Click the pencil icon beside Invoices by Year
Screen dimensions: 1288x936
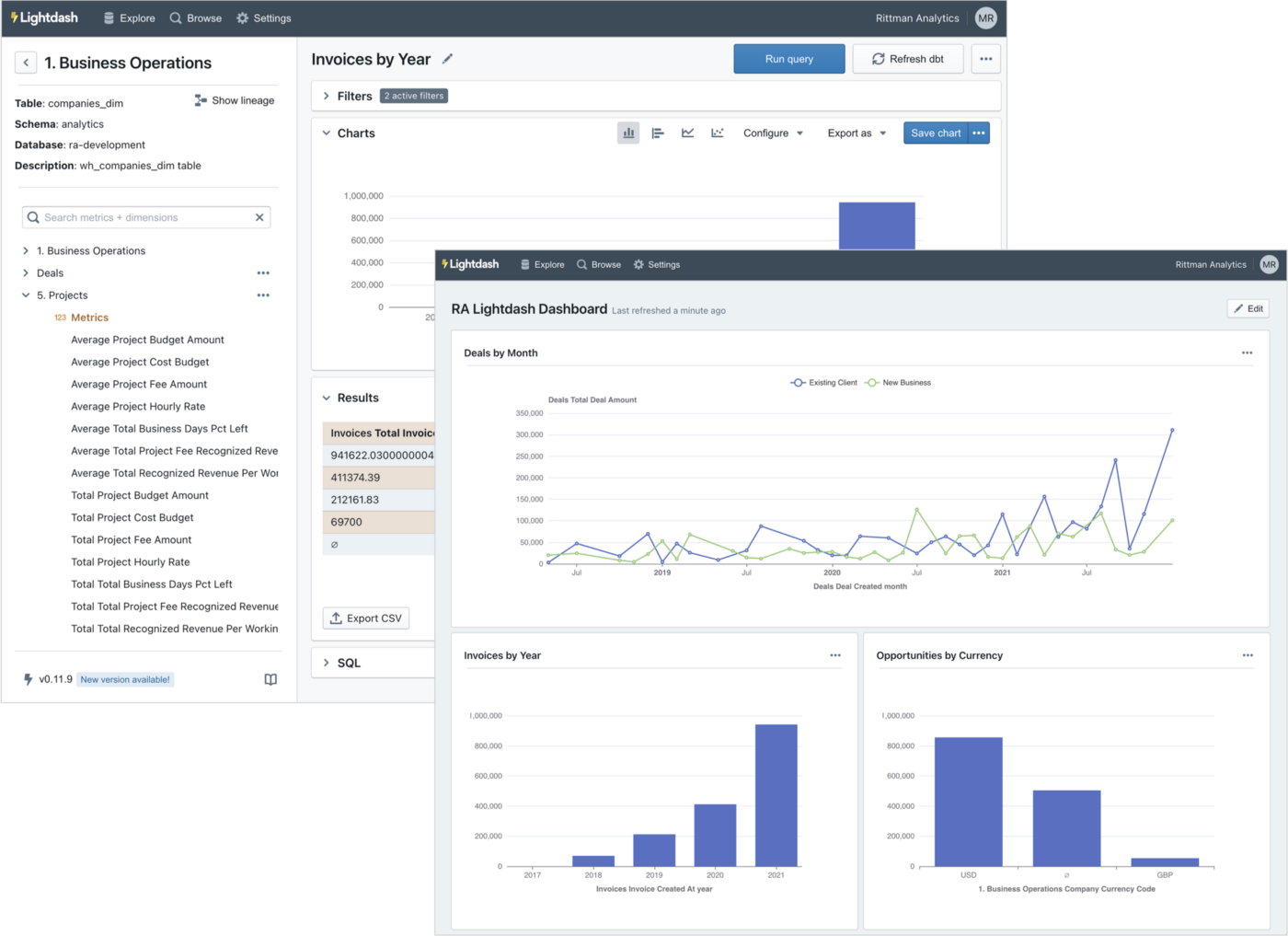pyautogui.click(x=448, y=59)
